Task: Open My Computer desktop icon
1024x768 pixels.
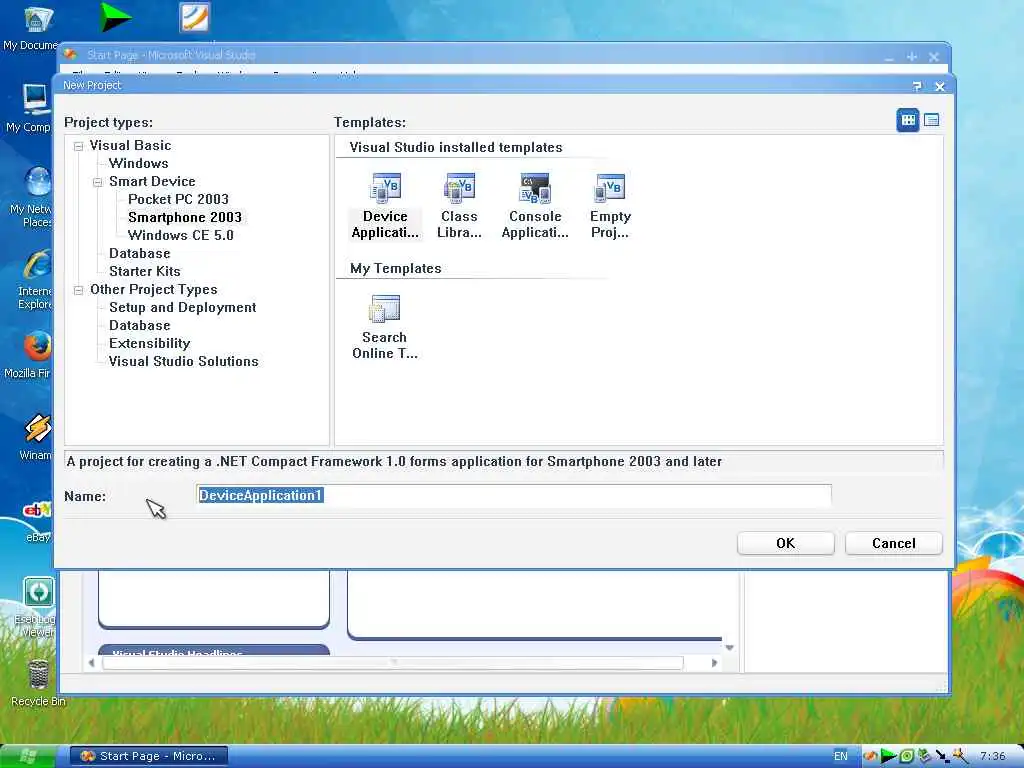Action: [29, 108]
